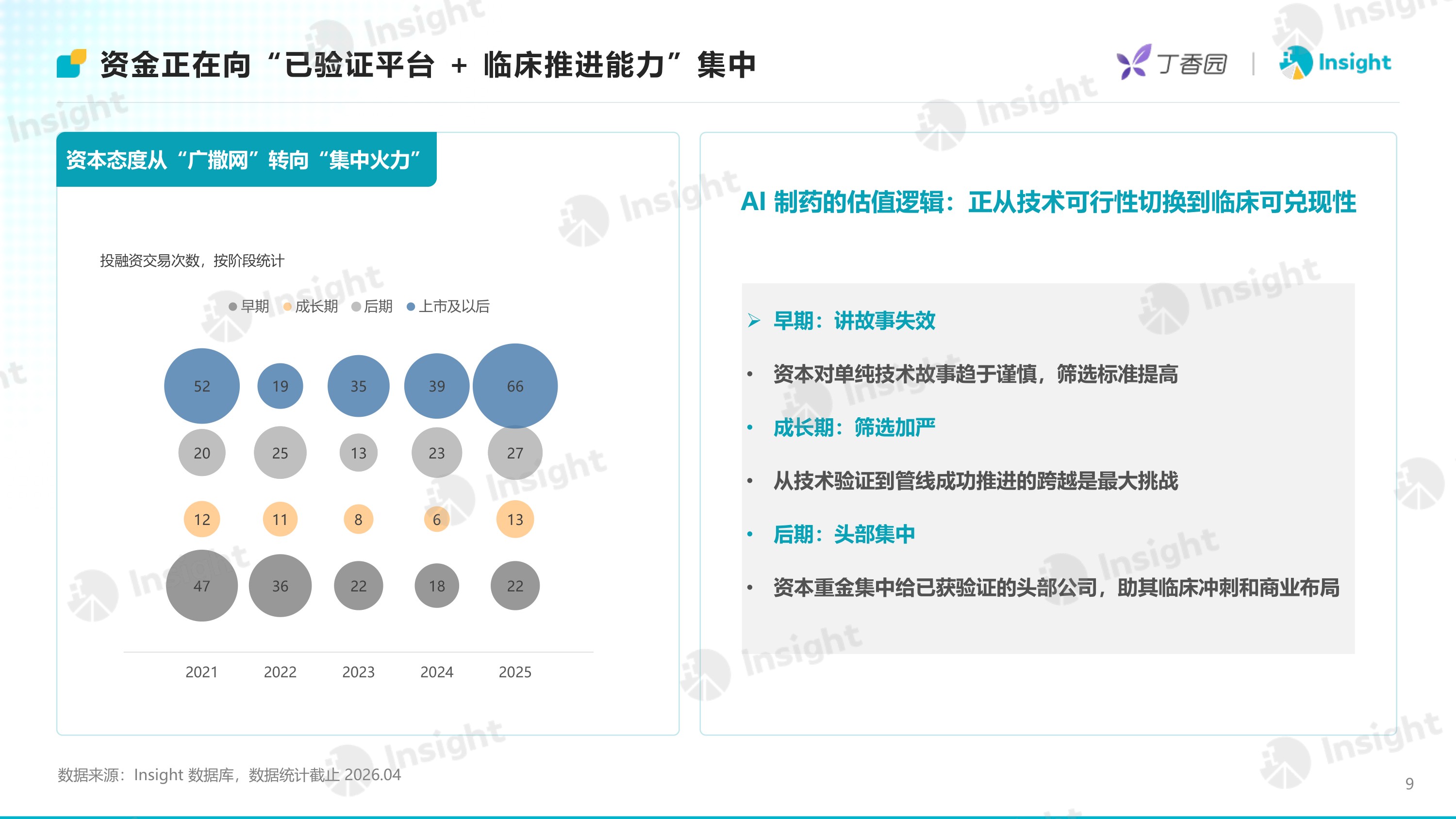Select the 早期 legend marker
This screenshot has width=1456, height=819.
pyautogui.click(x=233, y=306)
